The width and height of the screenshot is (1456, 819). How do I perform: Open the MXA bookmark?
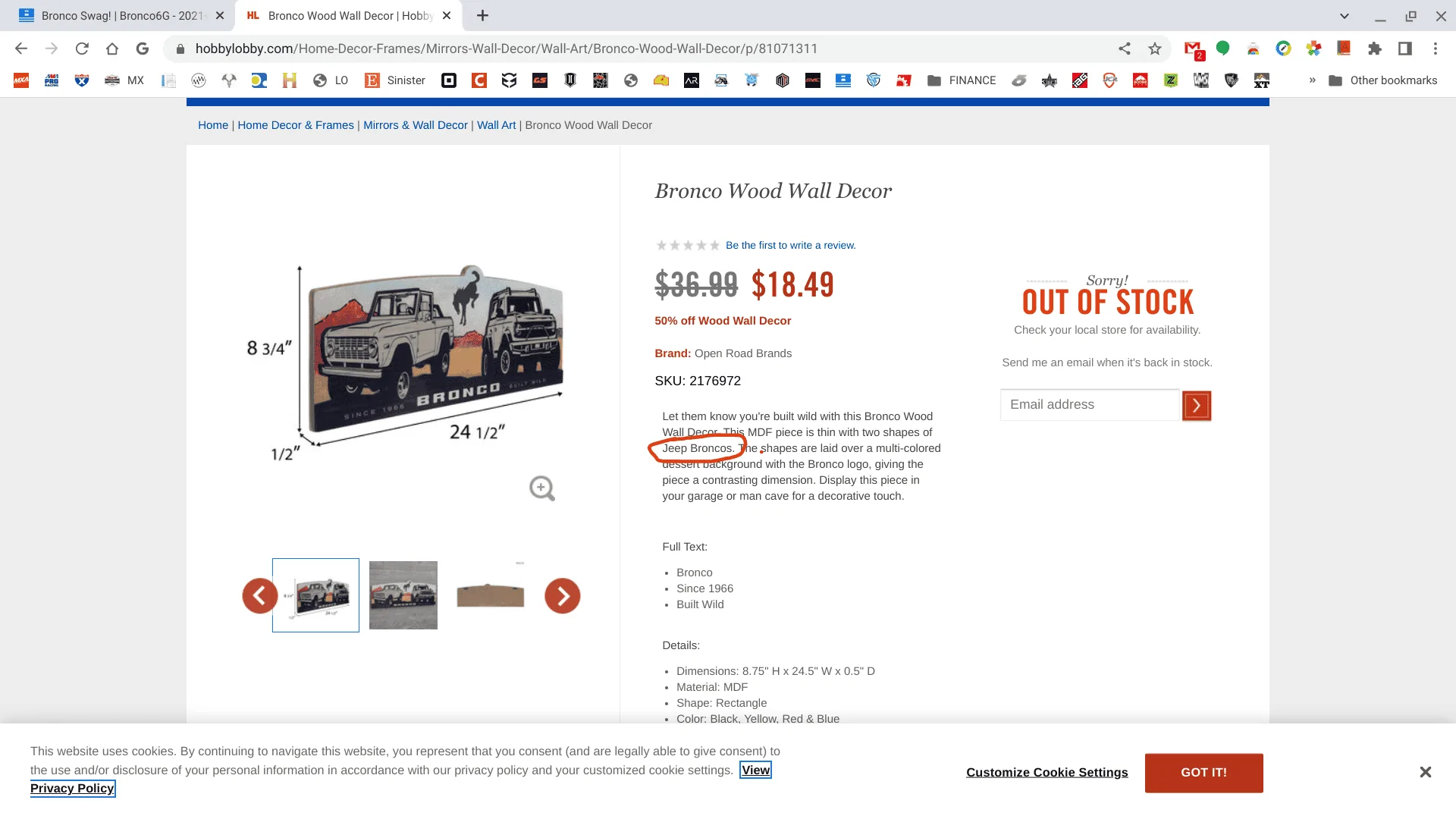tap(21, 80)
